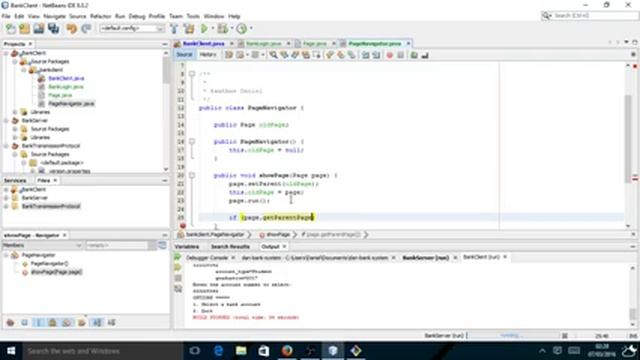Click the Profile Project toolbar icon
This screenshot has width=640, height=360.
pos(242,29)
